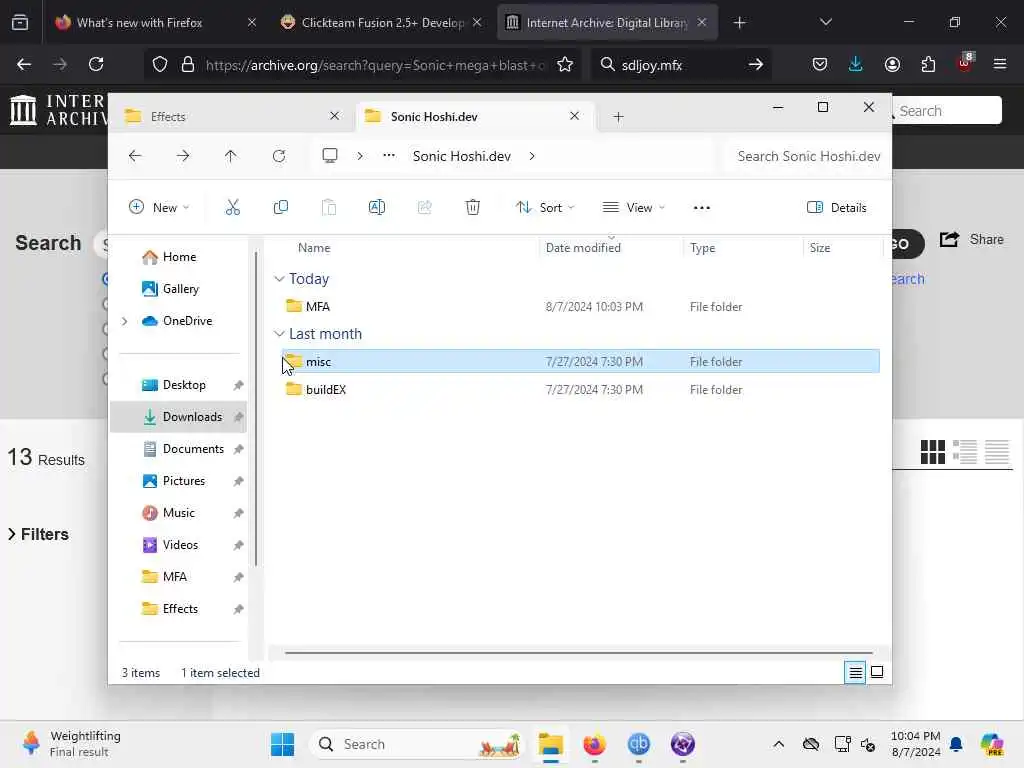Open File Explorer from taskbar

coord(551,744)
